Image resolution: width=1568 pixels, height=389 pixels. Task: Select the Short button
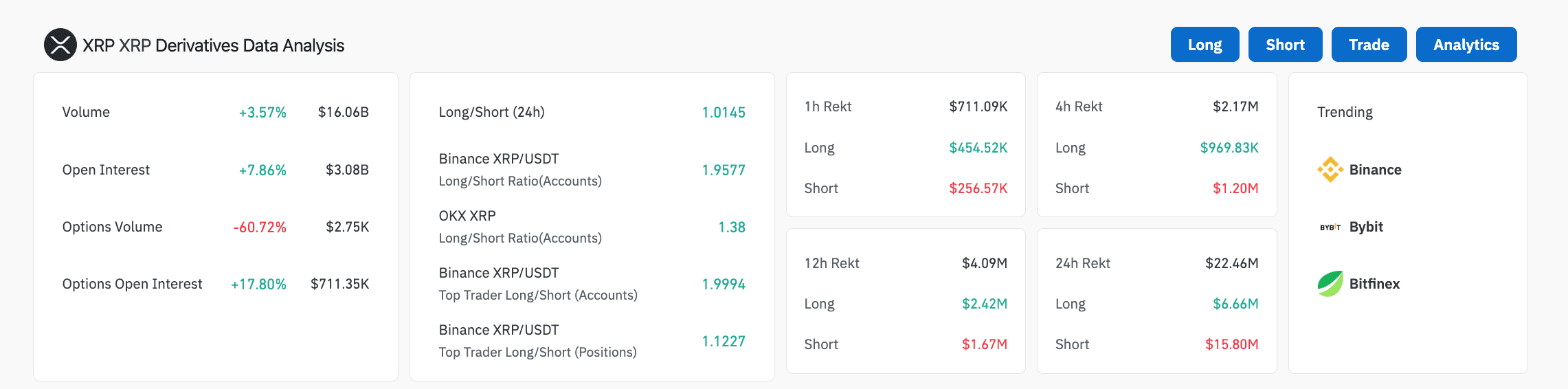click(1286, 45)
